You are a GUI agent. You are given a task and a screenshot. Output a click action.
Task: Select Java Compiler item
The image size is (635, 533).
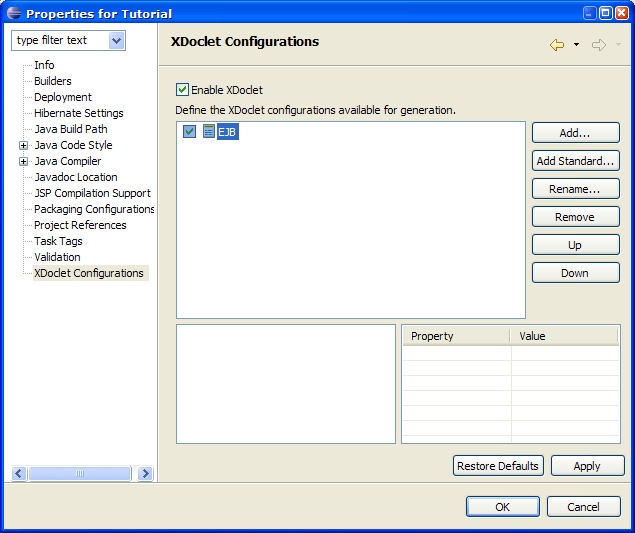click(68, 161)
